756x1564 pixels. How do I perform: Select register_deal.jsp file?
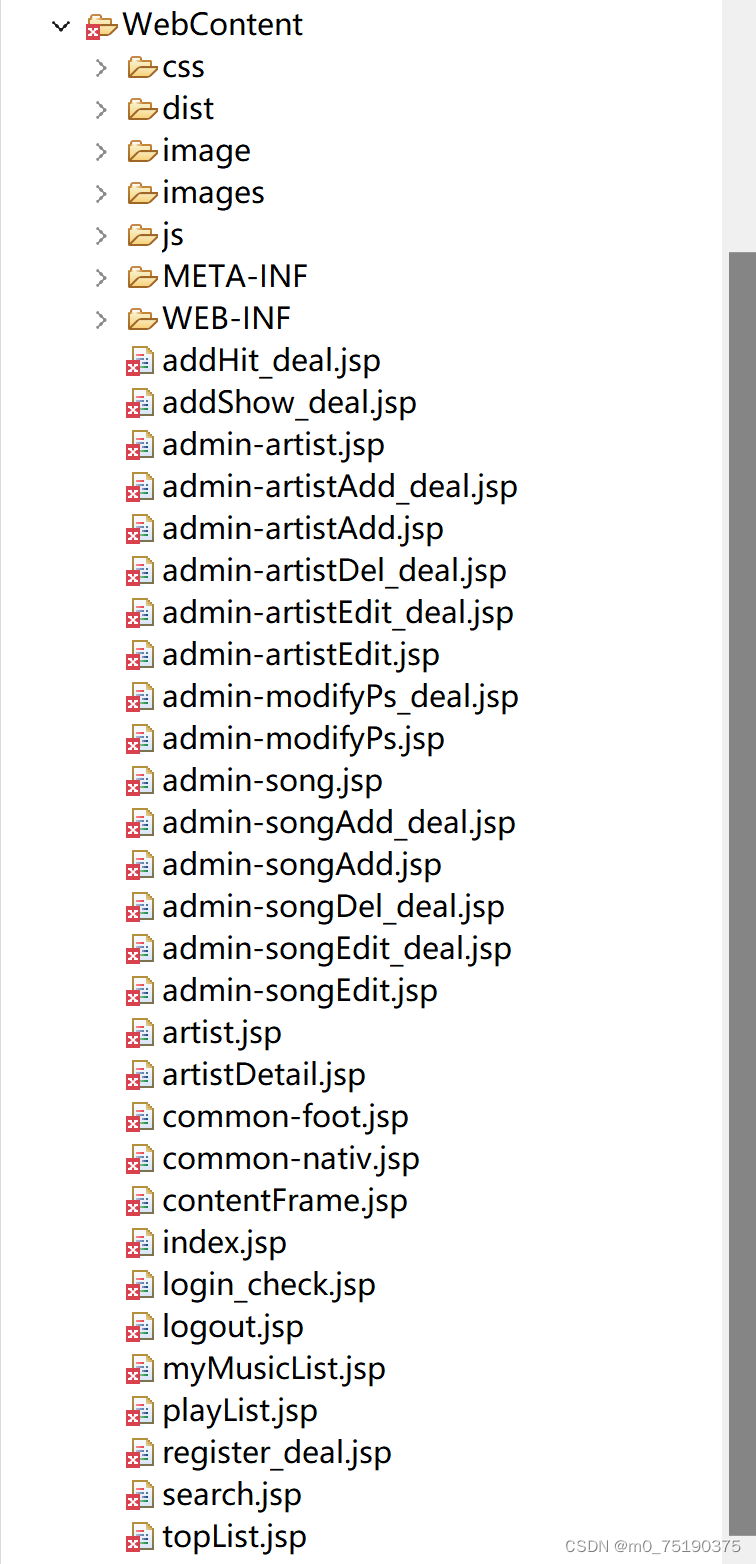[x=277, y=1453]
